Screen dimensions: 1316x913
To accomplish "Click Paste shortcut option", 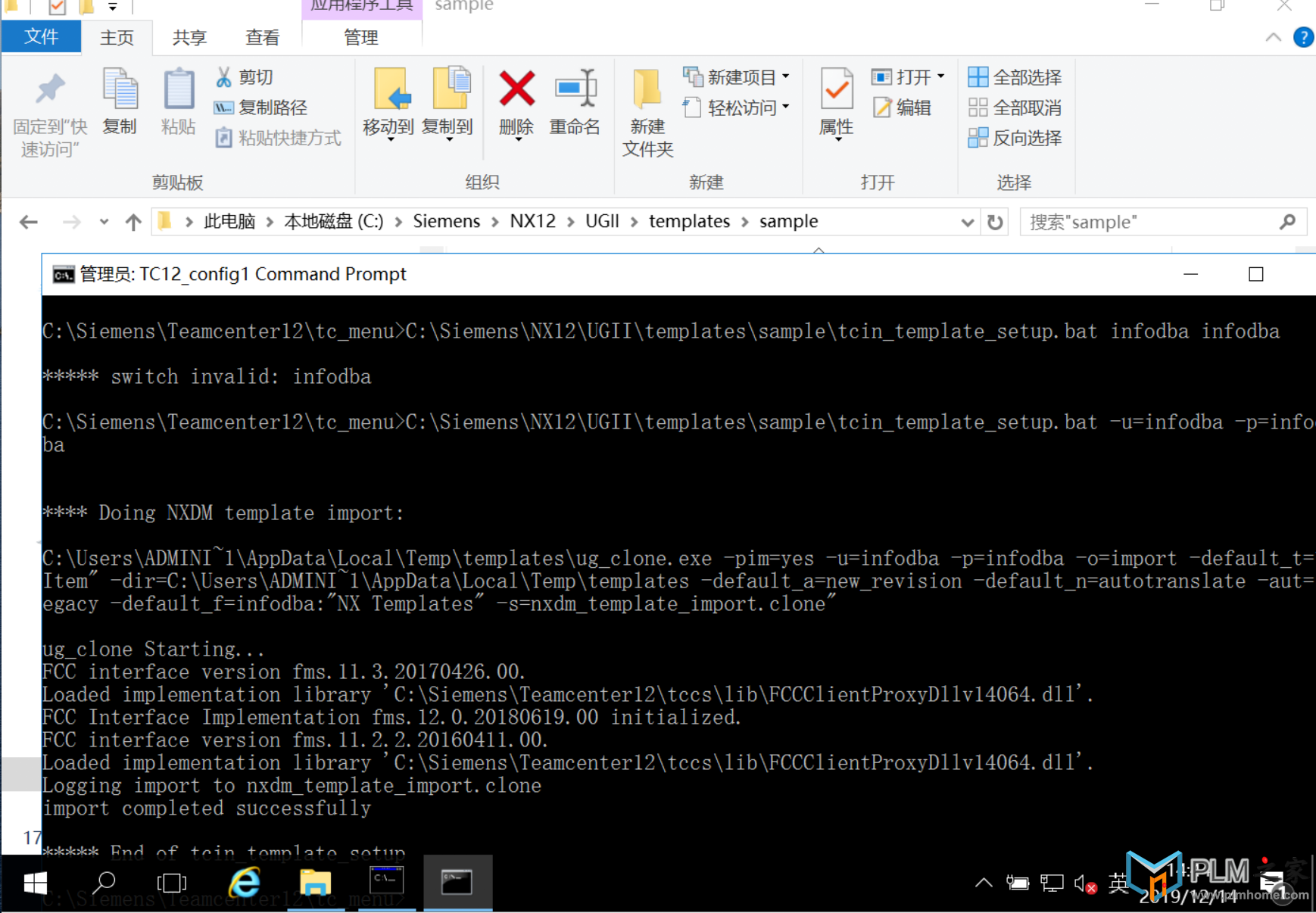I will tap(278, 138).
